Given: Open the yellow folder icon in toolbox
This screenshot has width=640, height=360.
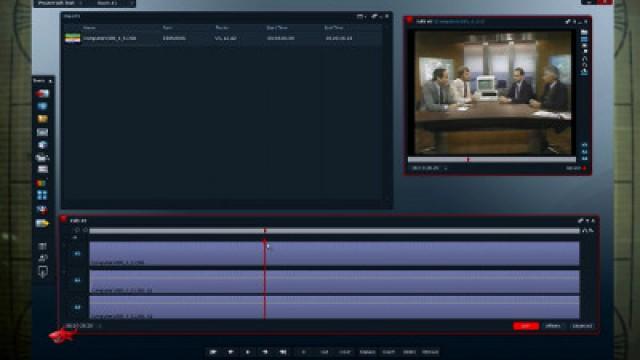Looking at the screenshot, I should (x=42, y=119).
